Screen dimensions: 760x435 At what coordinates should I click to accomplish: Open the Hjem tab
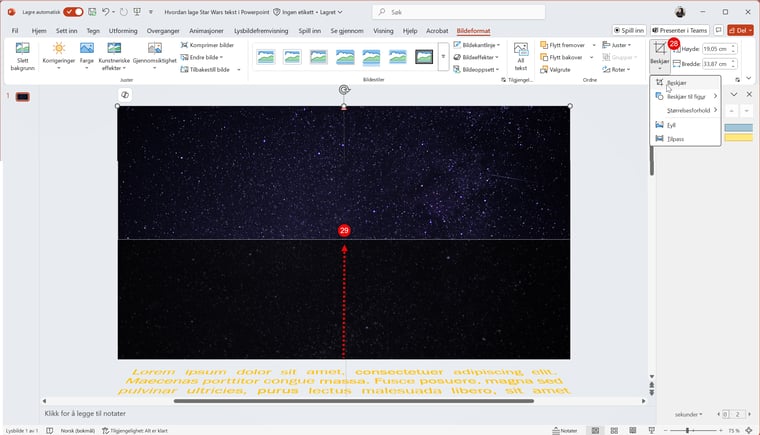click(x=39, y=31)
